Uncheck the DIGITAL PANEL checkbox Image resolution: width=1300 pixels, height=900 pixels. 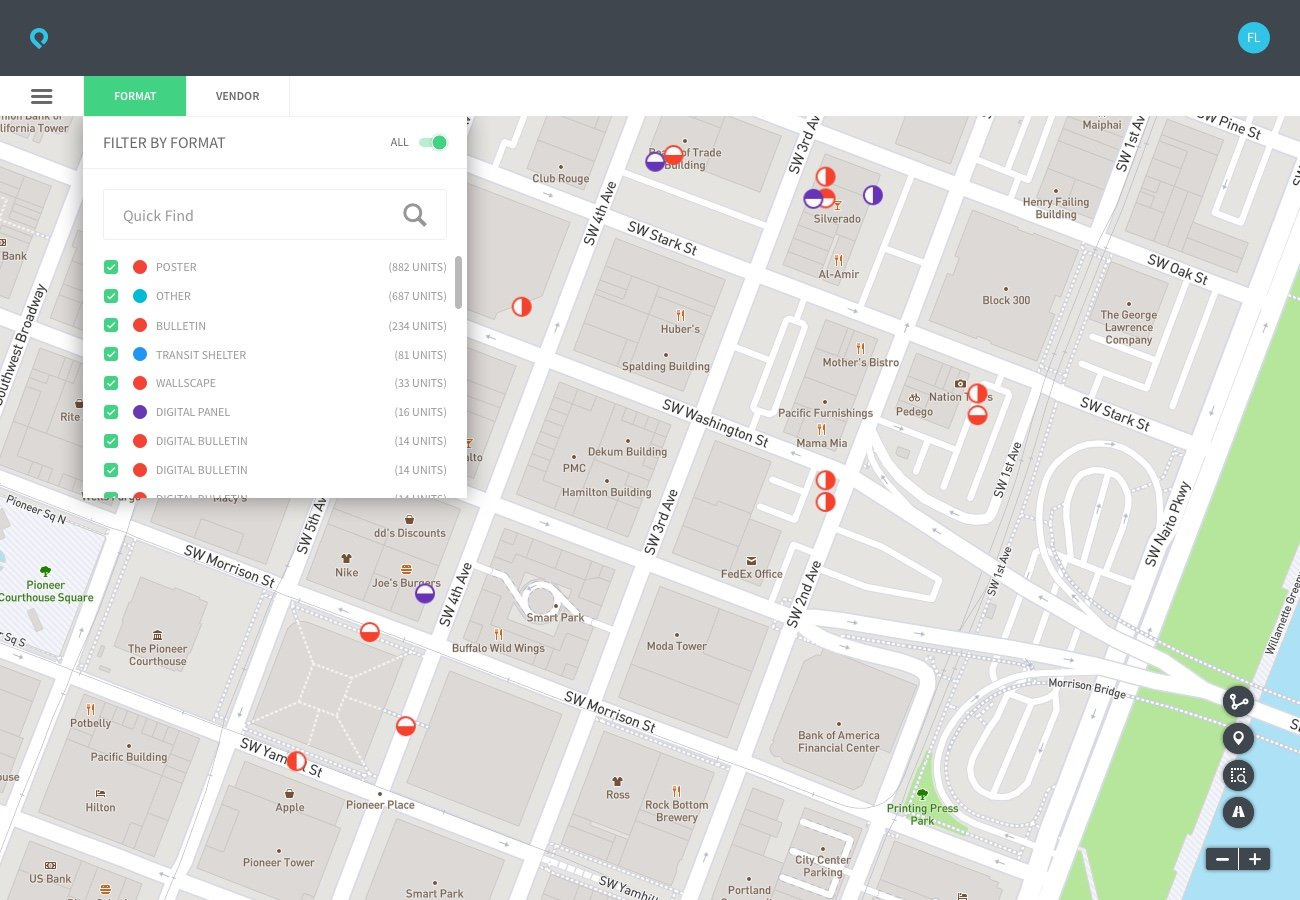point(111,412)
